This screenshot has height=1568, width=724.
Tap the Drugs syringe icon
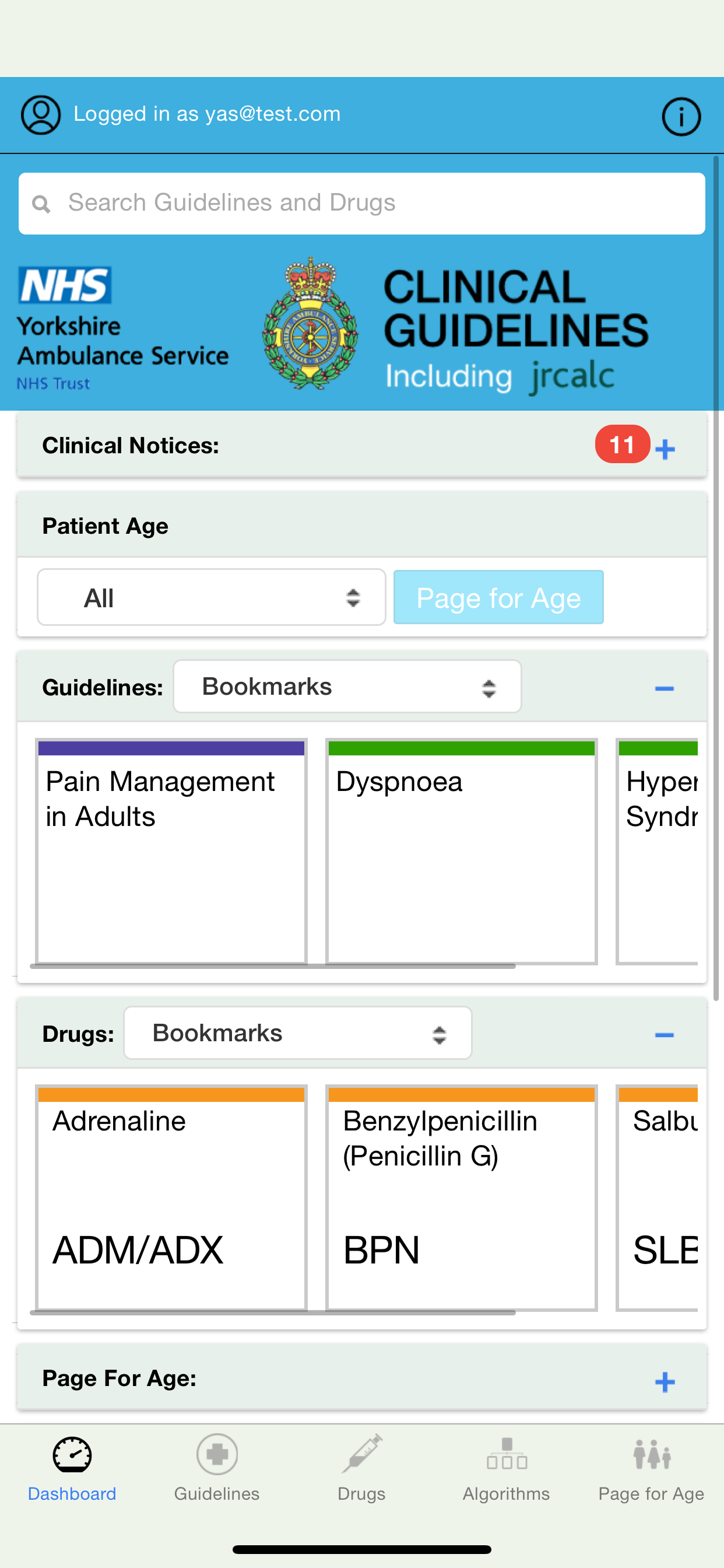[362, 1454]
